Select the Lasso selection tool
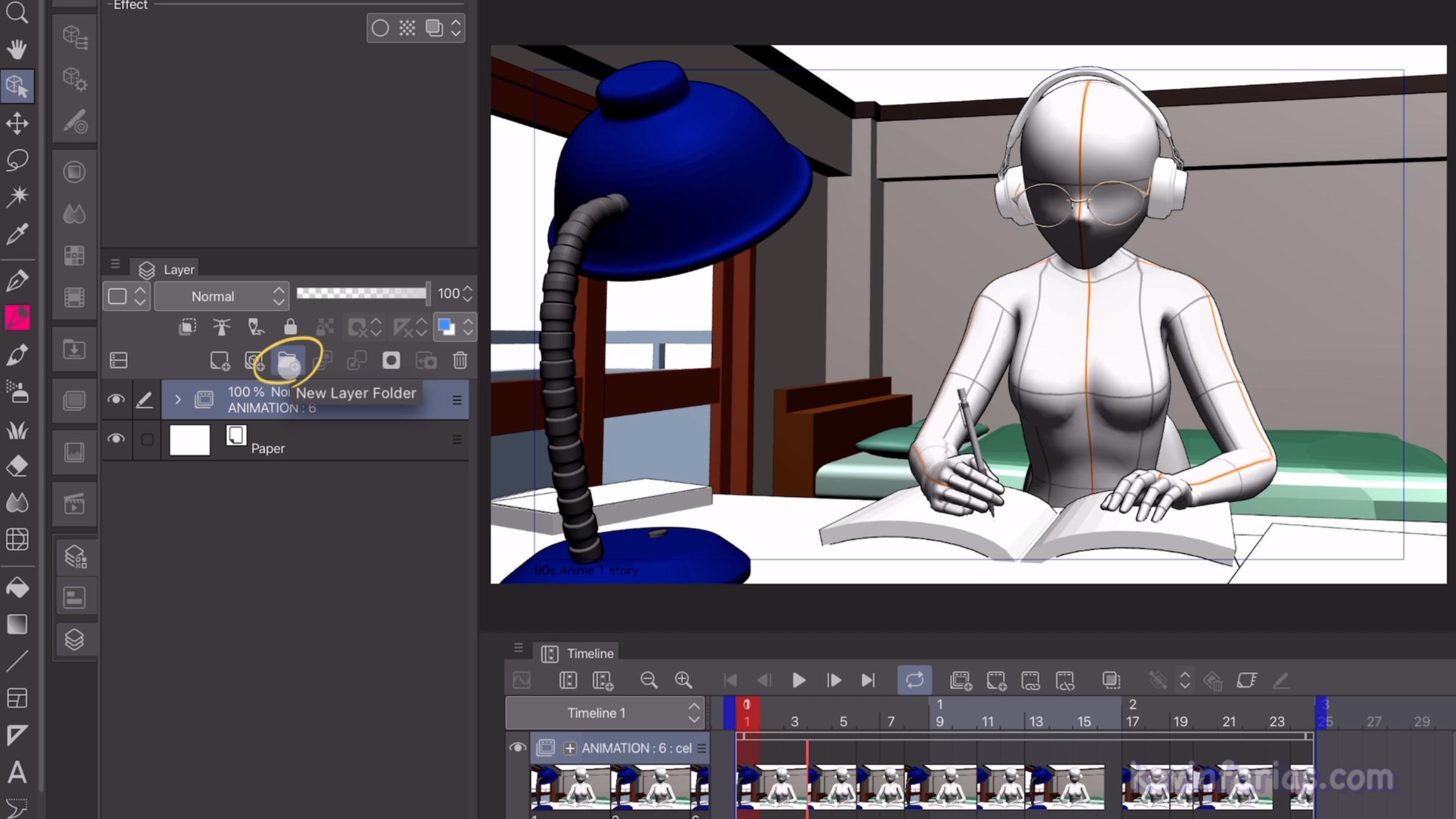 click(x=17, y=160)
